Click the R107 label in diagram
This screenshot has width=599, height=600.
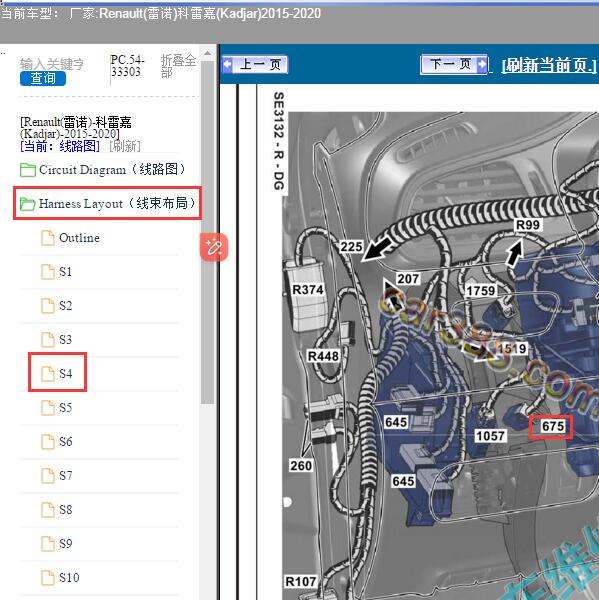pos(301,582)
